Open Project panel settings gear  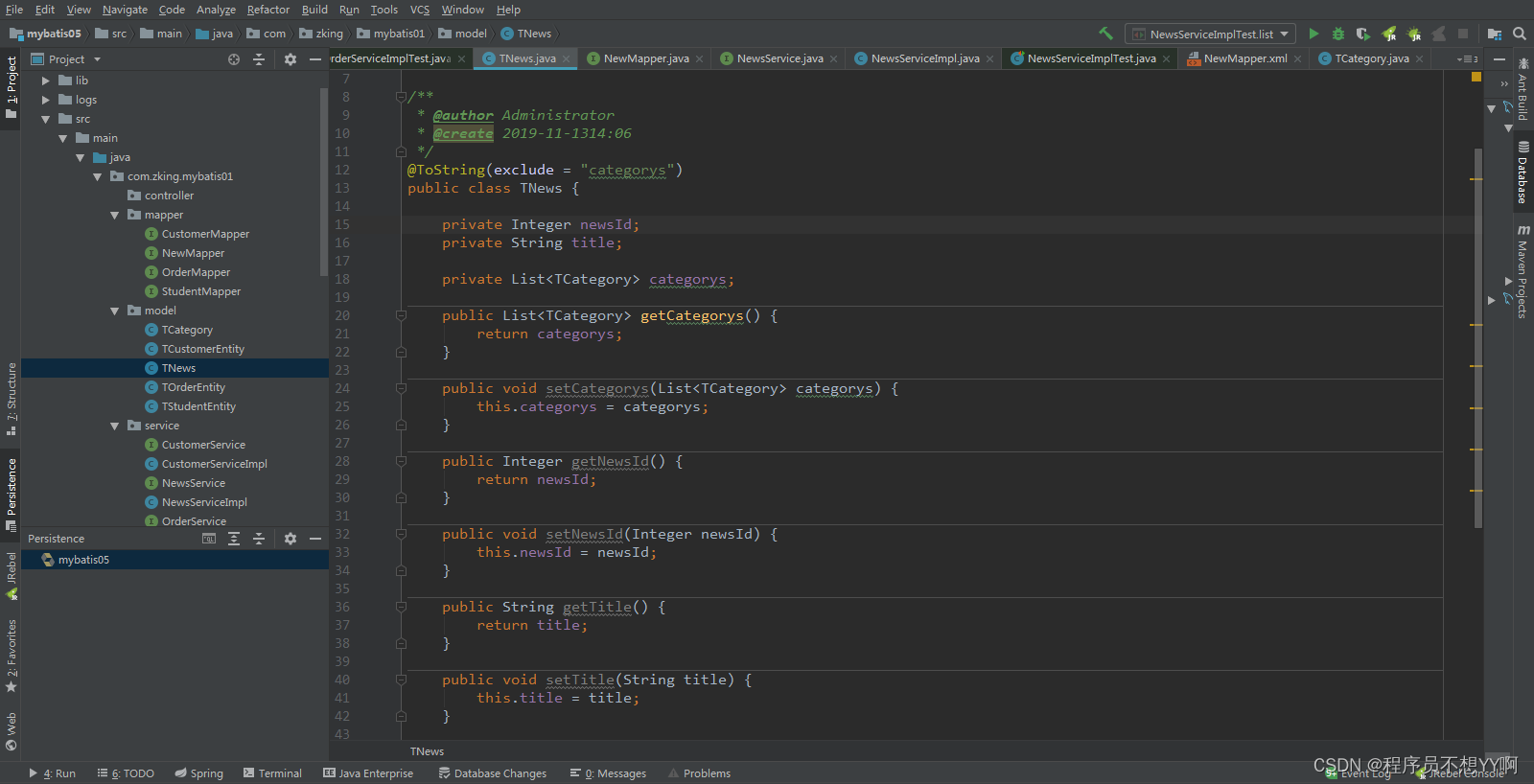(291, 59)
